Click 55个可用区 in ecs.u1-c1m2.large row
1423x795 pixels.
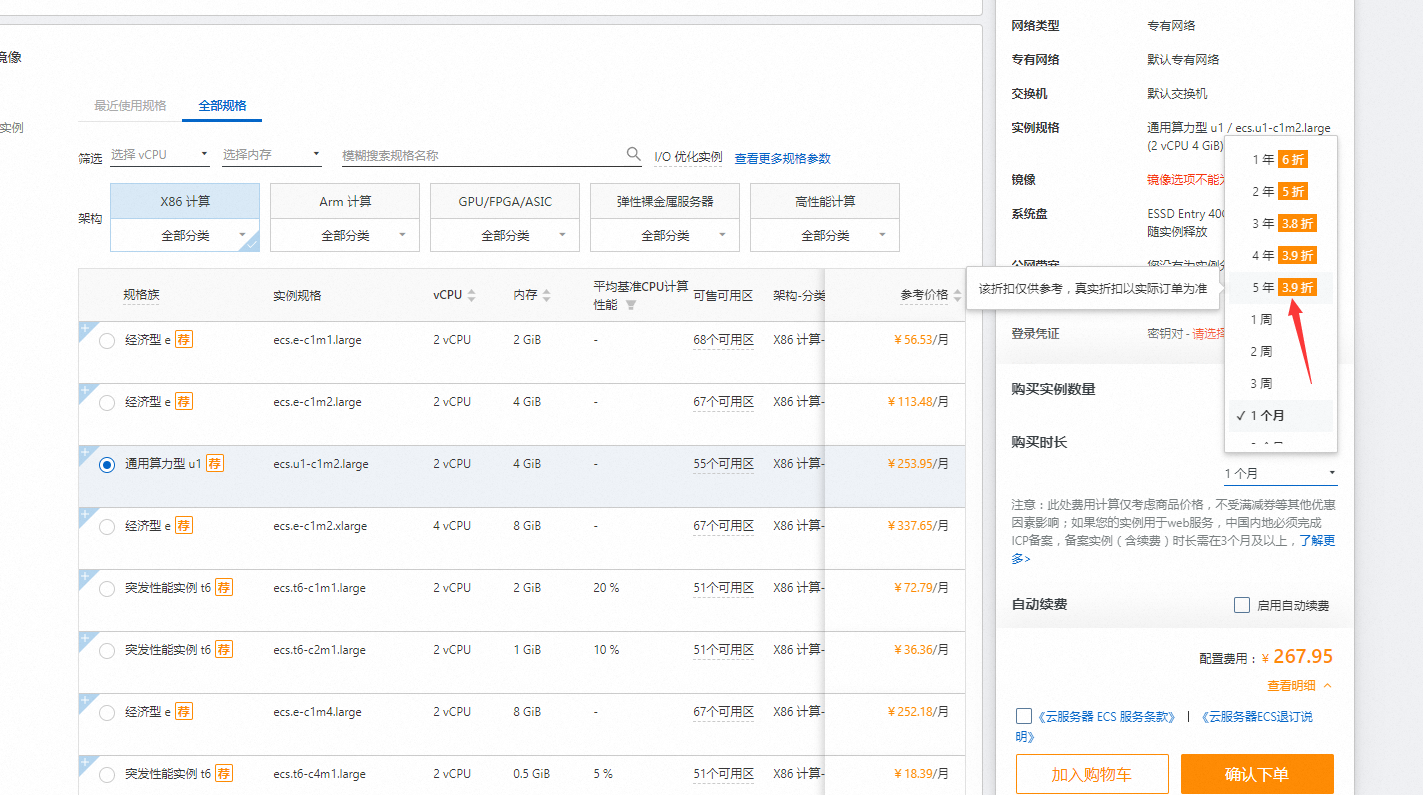pyautogui.click(x=723, y=464)
